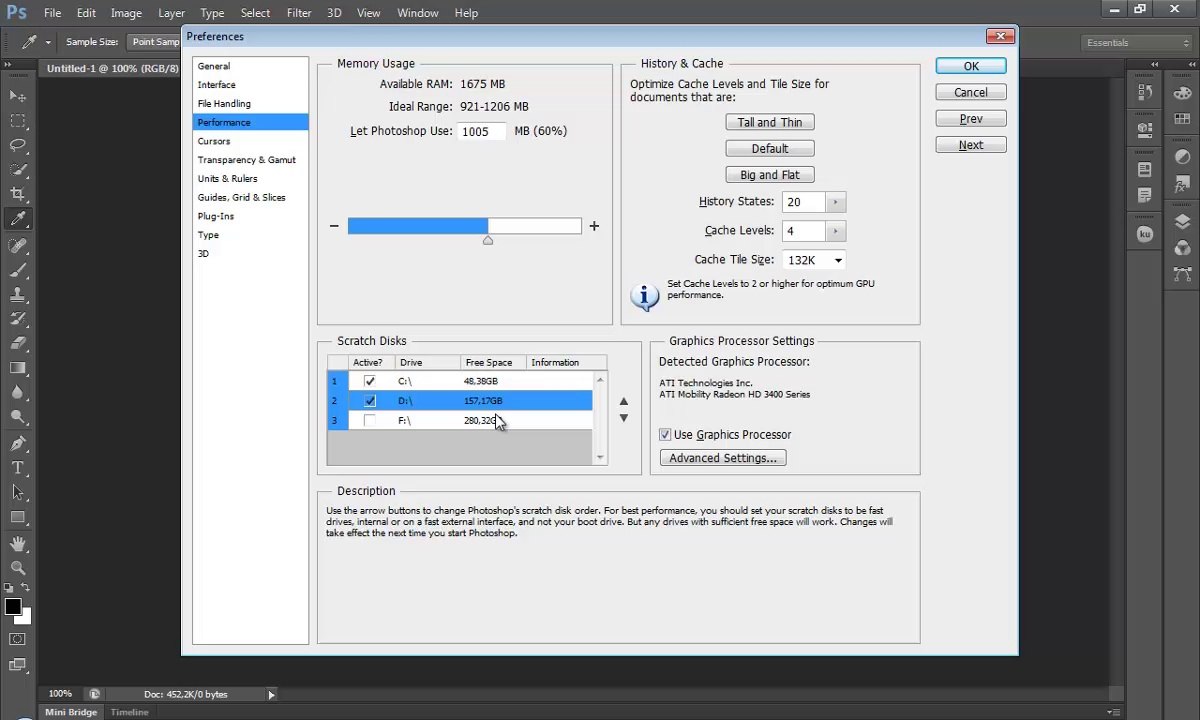This screenshot has width=1200, height=720.
Task: Enable the F:\ scratch disk checkbox
Action: tap(370, 421)
